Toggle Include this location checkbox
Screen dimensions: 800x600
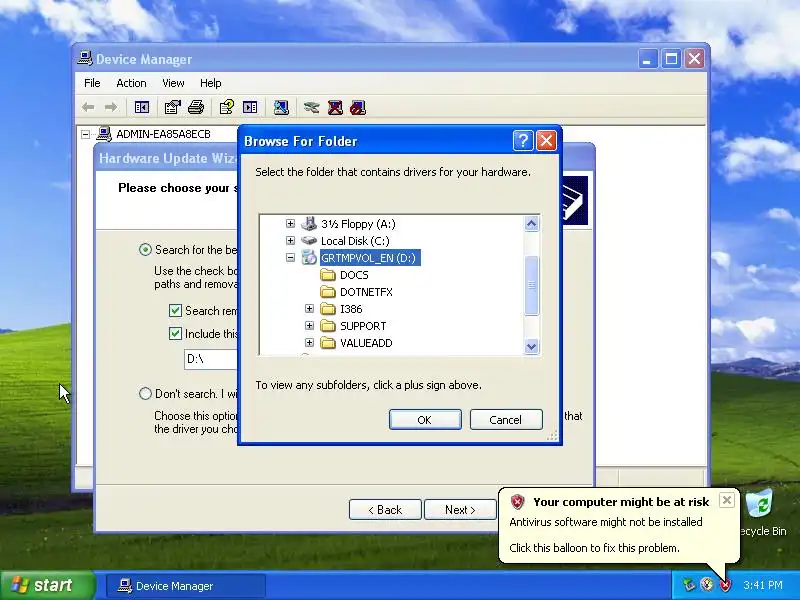tap(175, 334)
